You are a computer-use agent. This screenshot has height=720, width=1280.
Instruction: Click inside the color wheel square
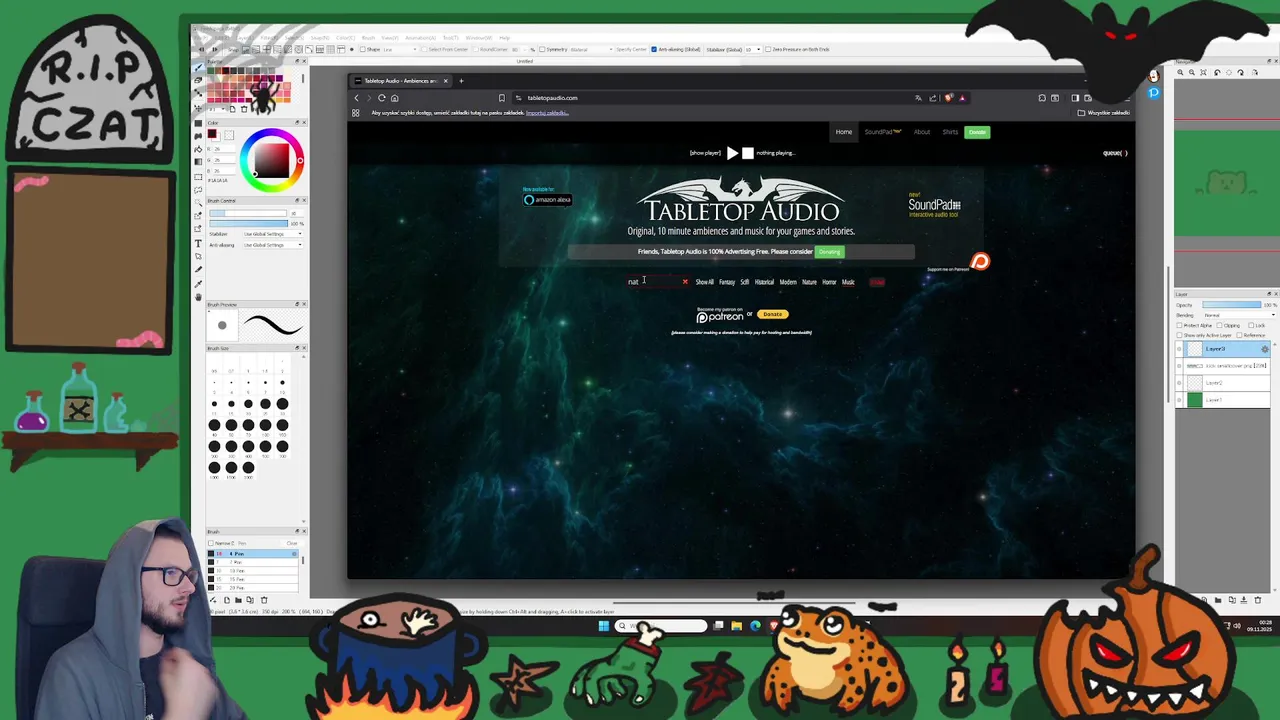pos(272,160)
